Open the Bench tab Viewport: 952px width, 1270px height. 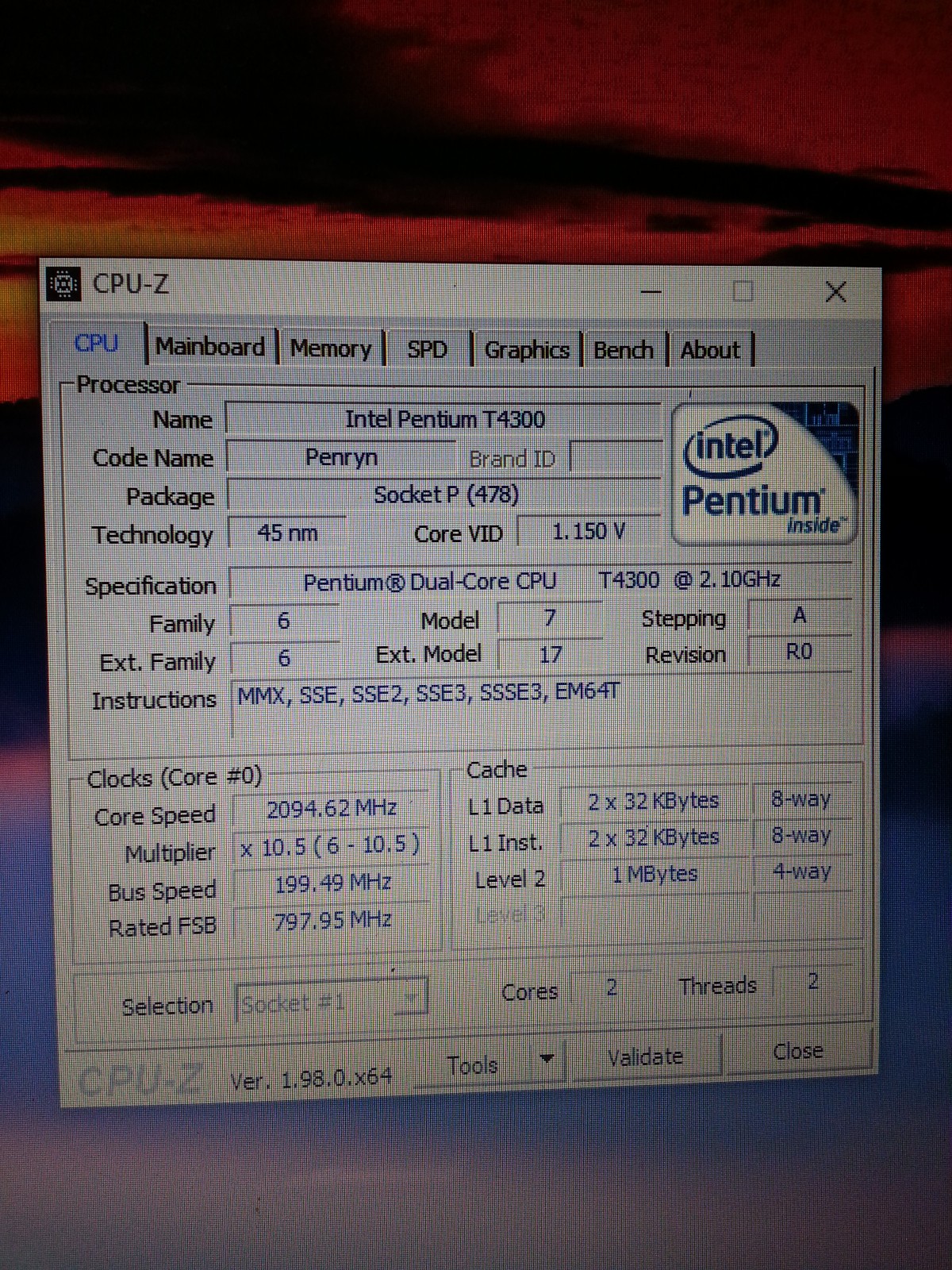624,350
